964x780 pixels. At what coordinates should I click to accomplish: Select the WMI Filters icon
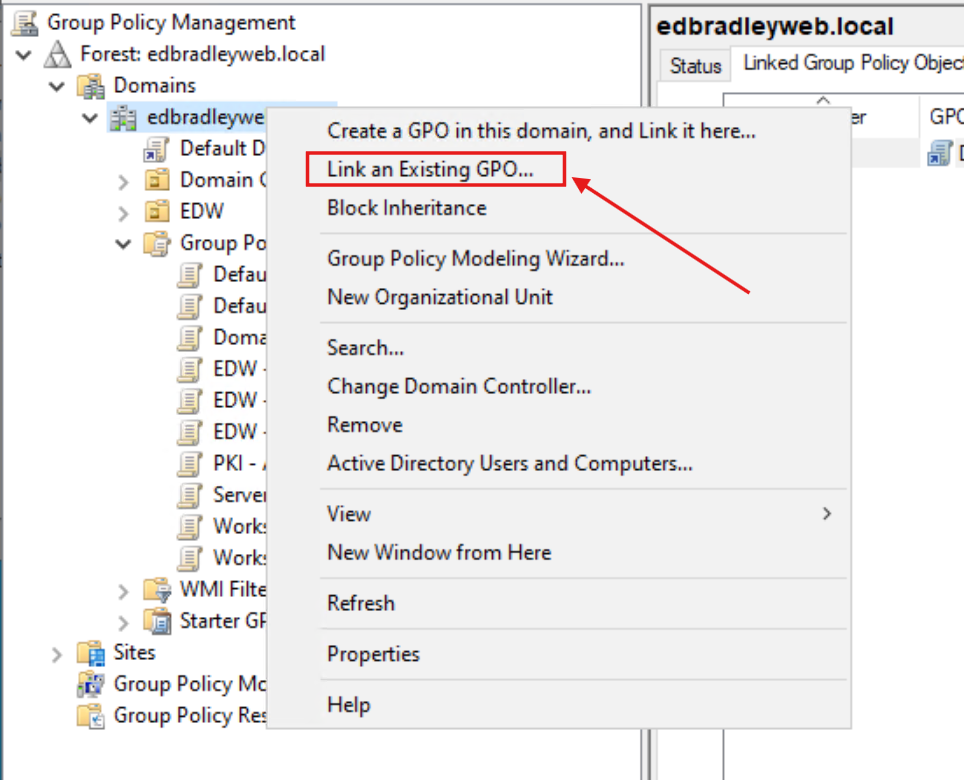point(157,589)
